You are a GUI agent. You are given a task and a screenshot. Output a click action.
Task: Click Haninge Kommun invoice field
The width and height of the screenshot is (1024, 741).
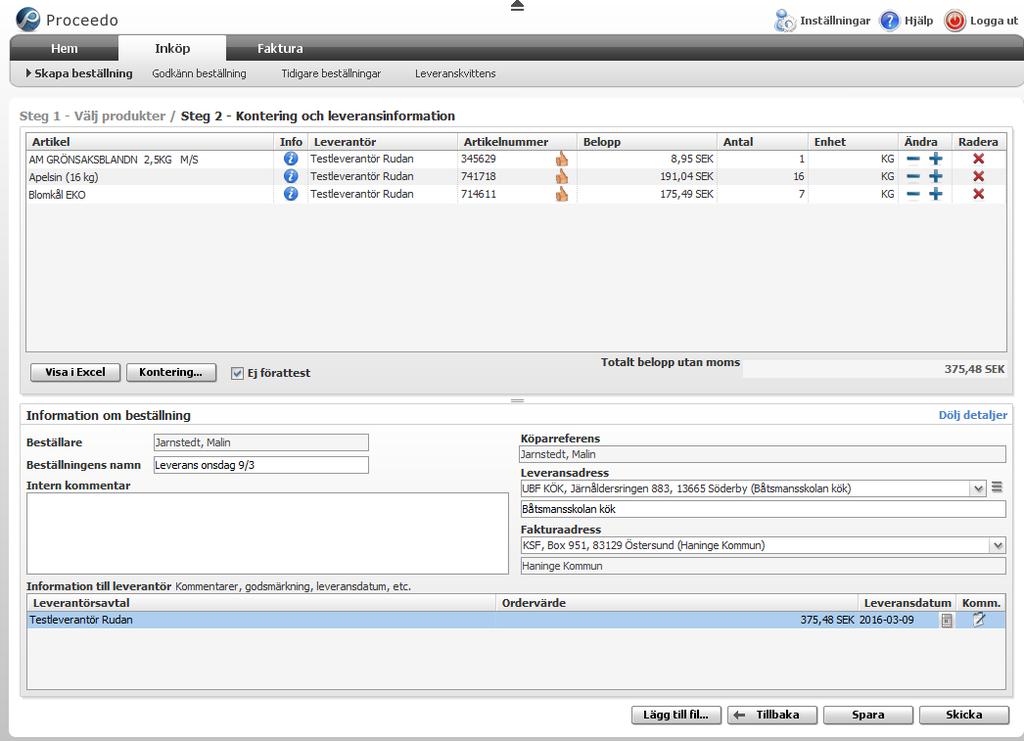coord(763,566)
